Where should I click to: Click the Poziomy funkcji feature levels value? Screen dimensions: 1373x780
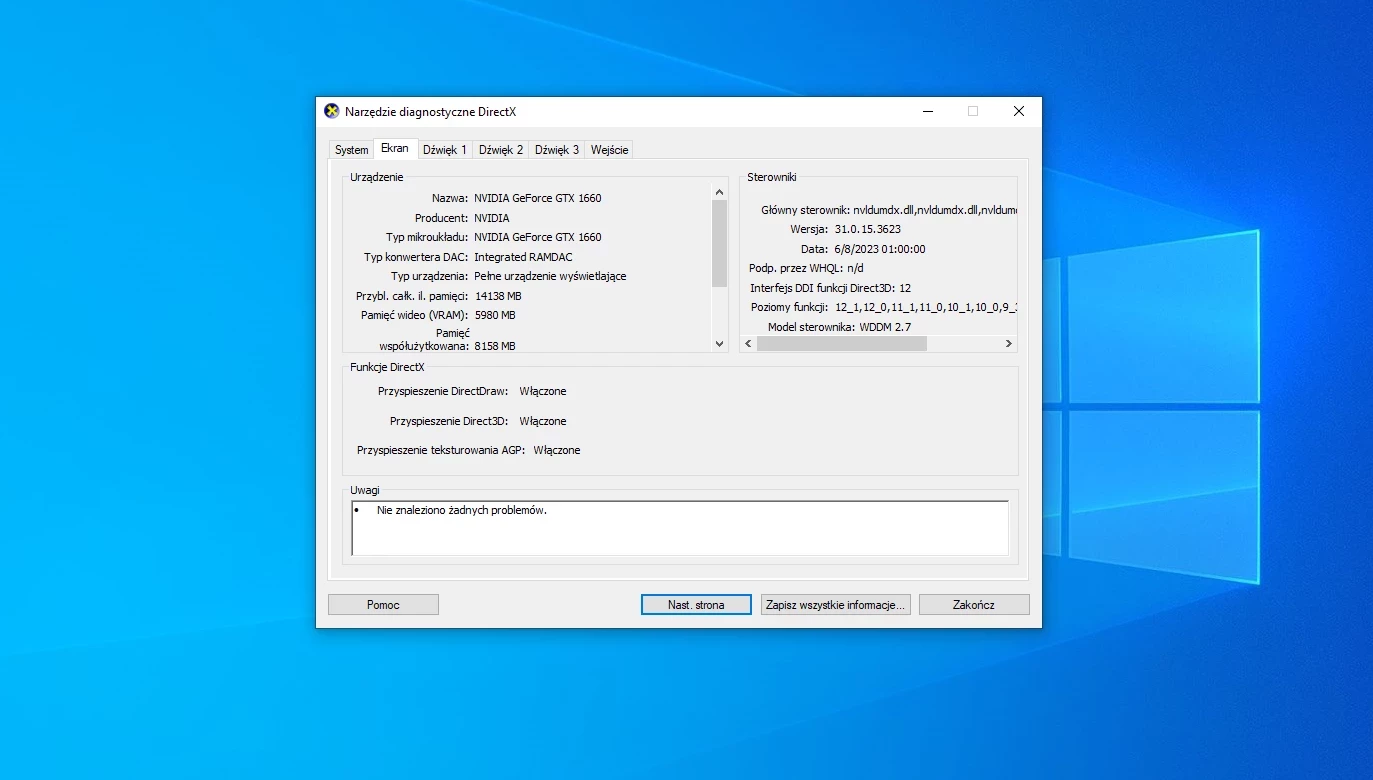(926, 307)
